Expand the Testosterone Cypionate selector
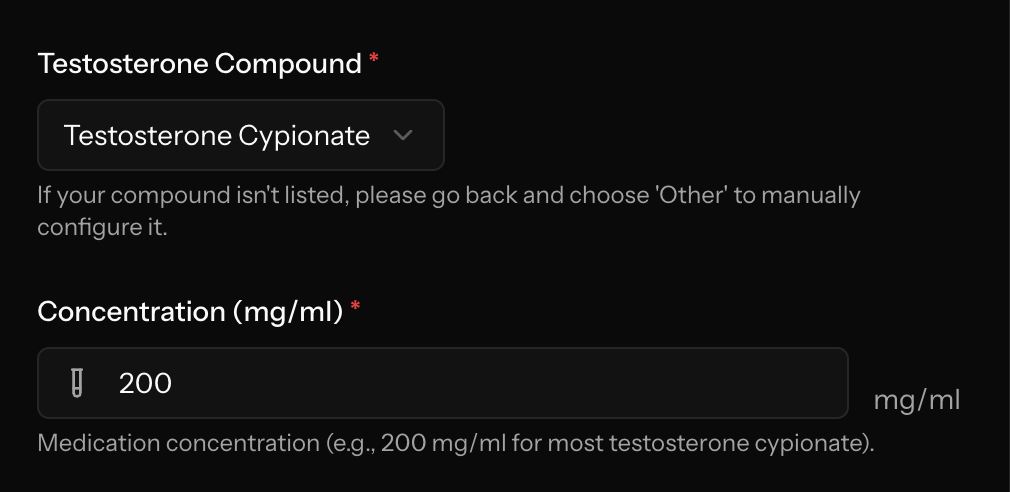This screenshot has height=492, width=1010. 241,135
